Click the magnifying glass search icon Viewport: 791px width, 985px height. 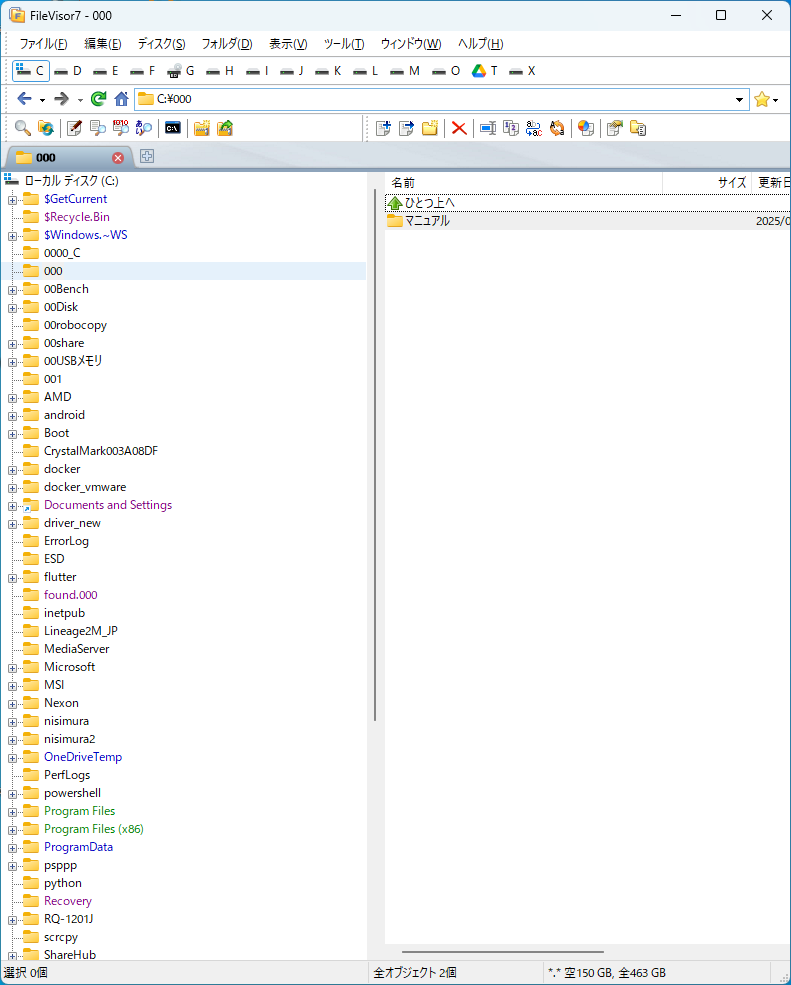[23, 128]
